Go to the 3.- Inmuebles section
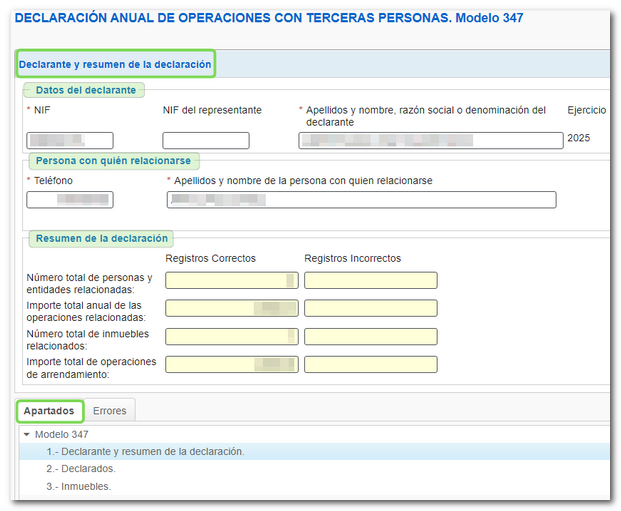 click(x=79, y=486)
